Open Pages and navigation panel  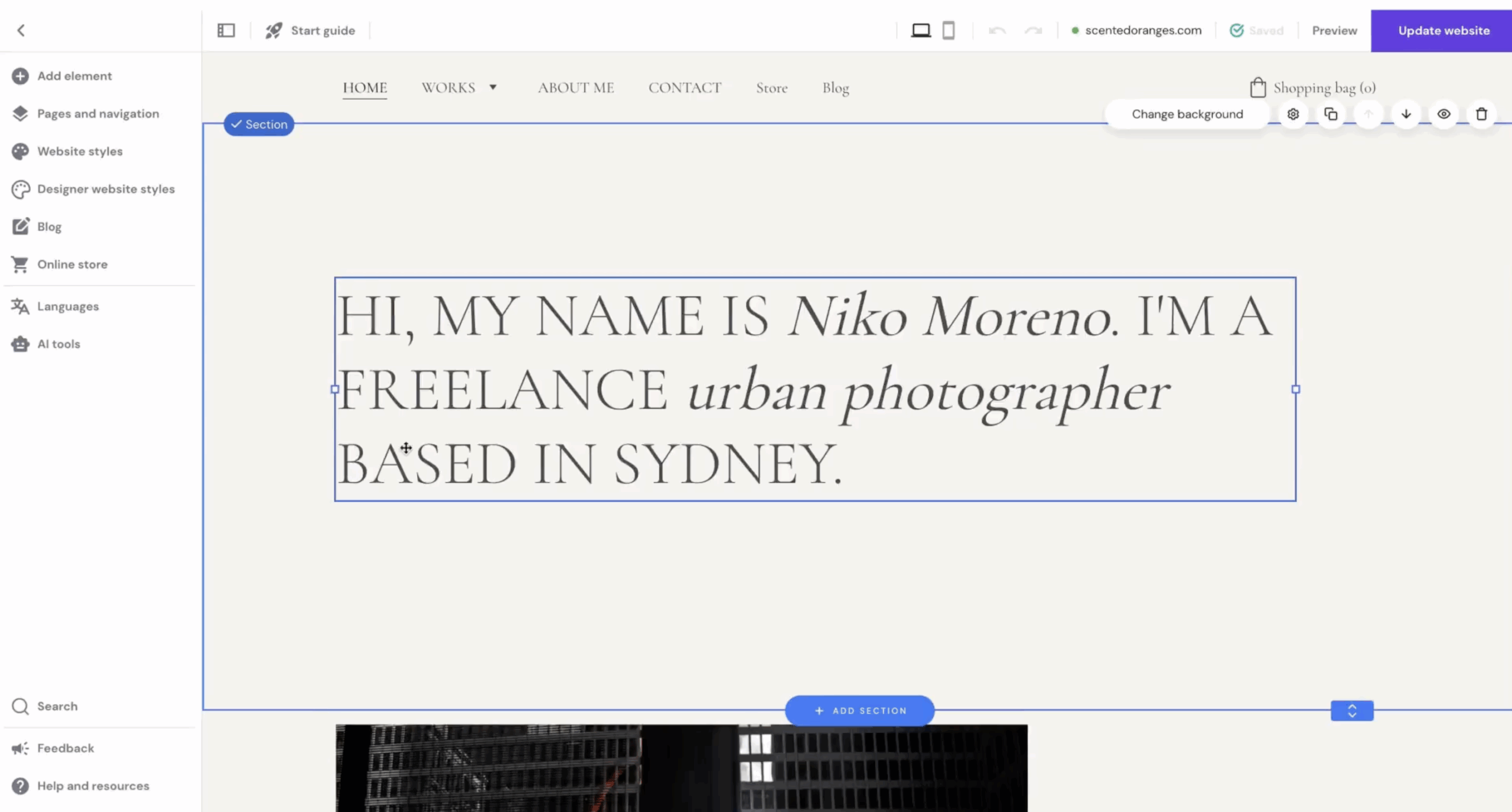coord(97,113)
